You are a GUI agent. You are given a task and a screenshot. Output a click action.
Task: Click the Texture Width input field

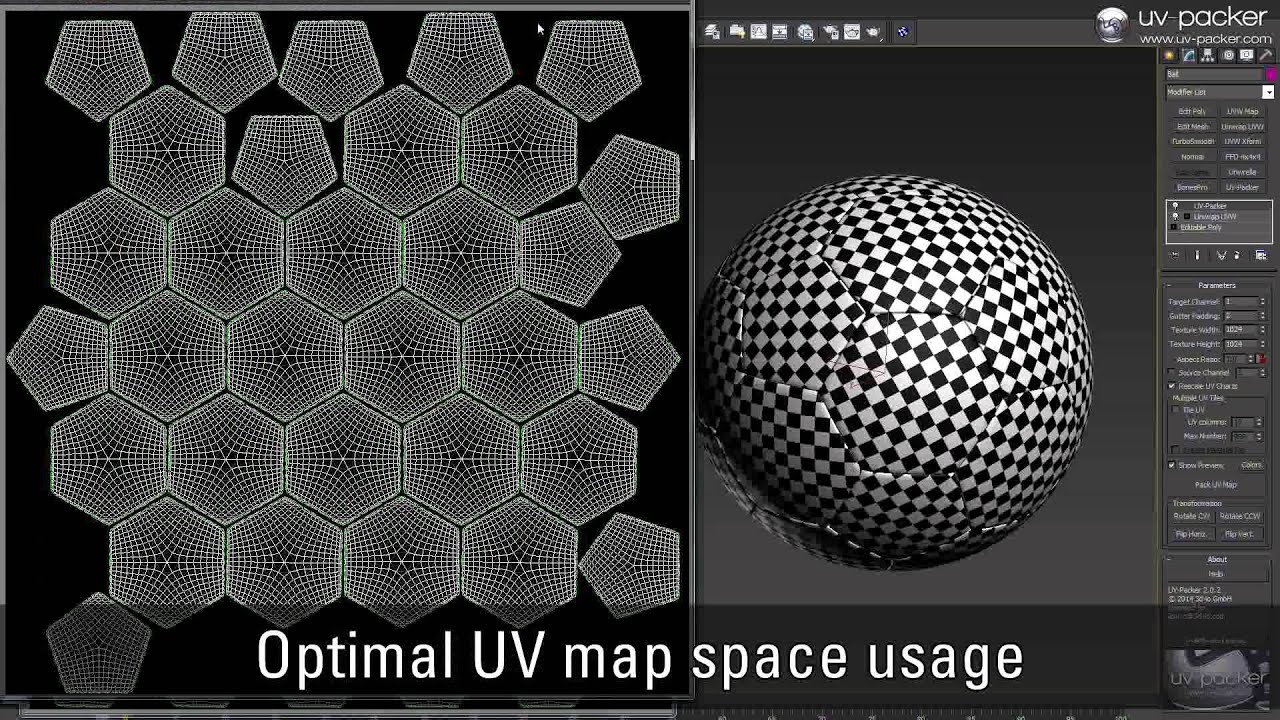pyautogui.click(x=1240, y=329)
